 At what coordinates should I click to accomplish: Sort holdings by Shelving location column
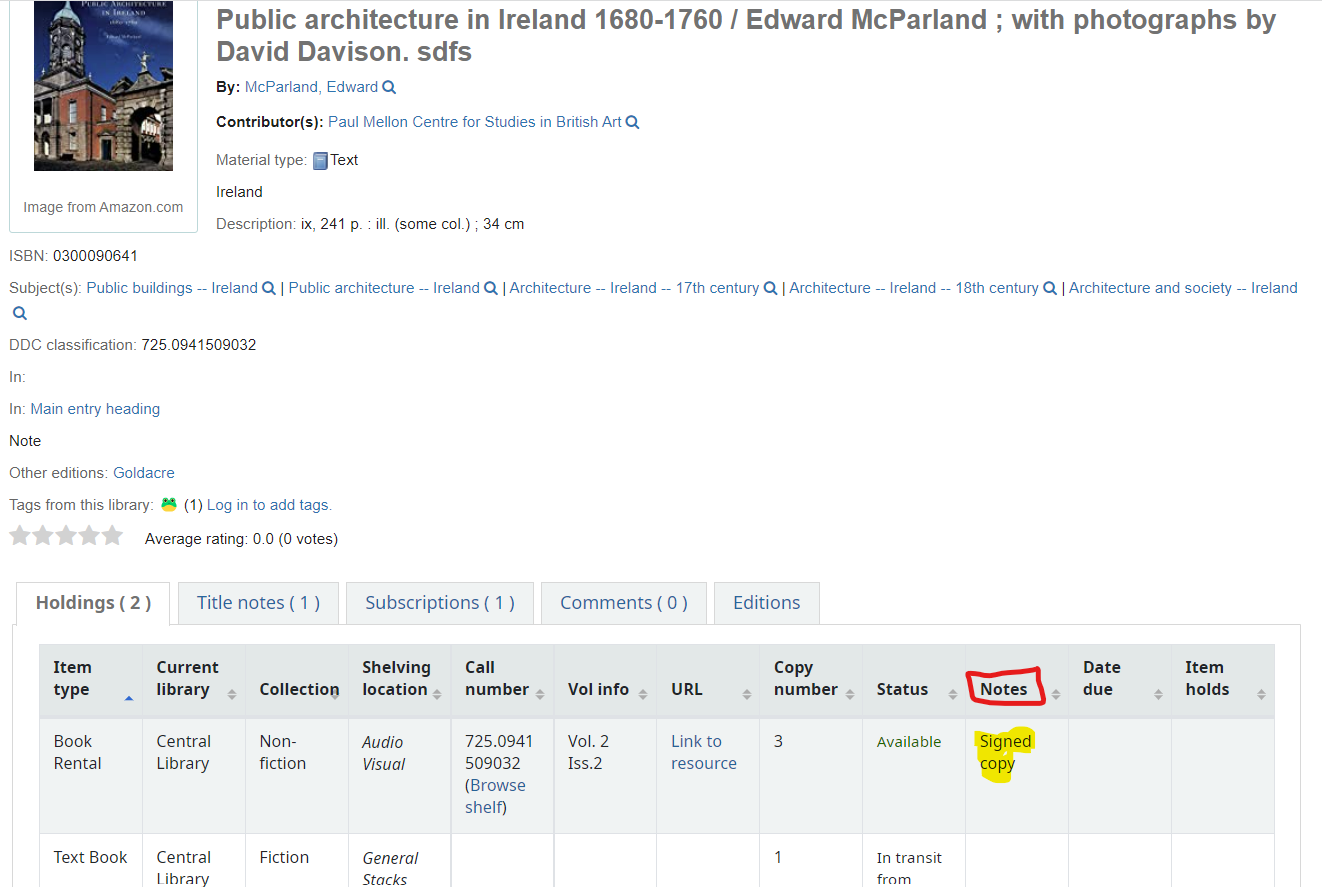click(x=400, y=679)
